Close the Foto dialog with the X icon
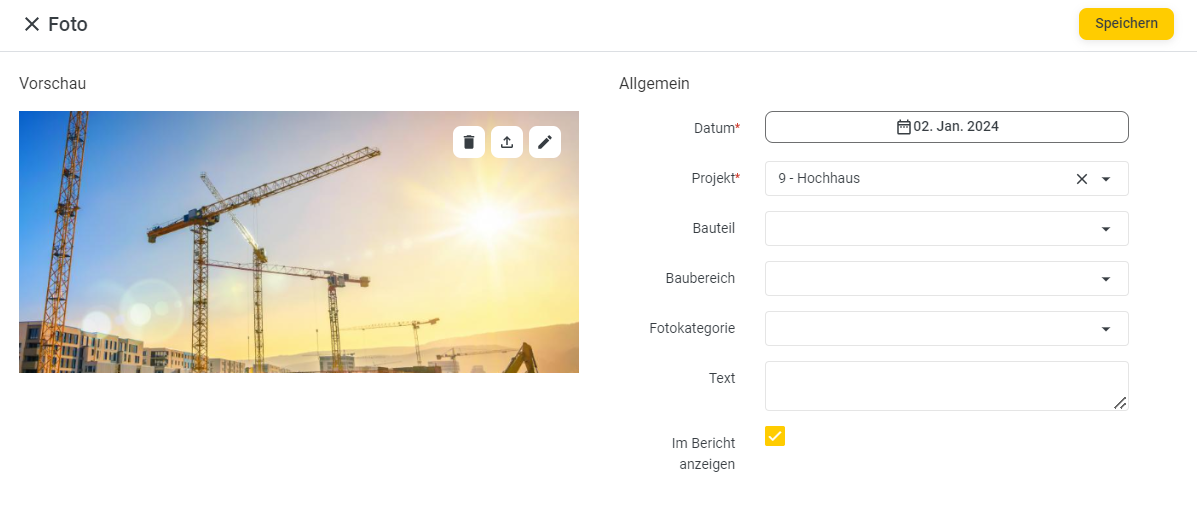Viewport: 1197px width, 506px height. (31, 24)
